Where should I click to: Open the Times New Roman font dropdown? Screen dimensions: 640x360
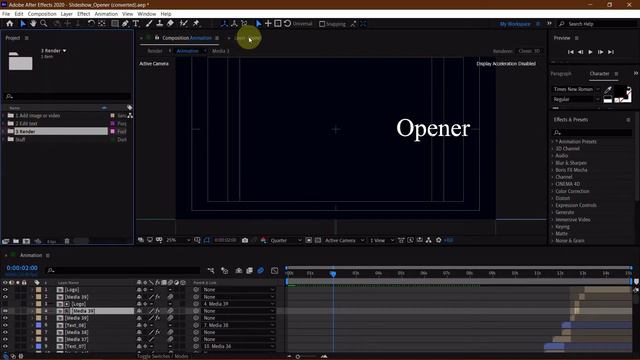click(576, 89)
